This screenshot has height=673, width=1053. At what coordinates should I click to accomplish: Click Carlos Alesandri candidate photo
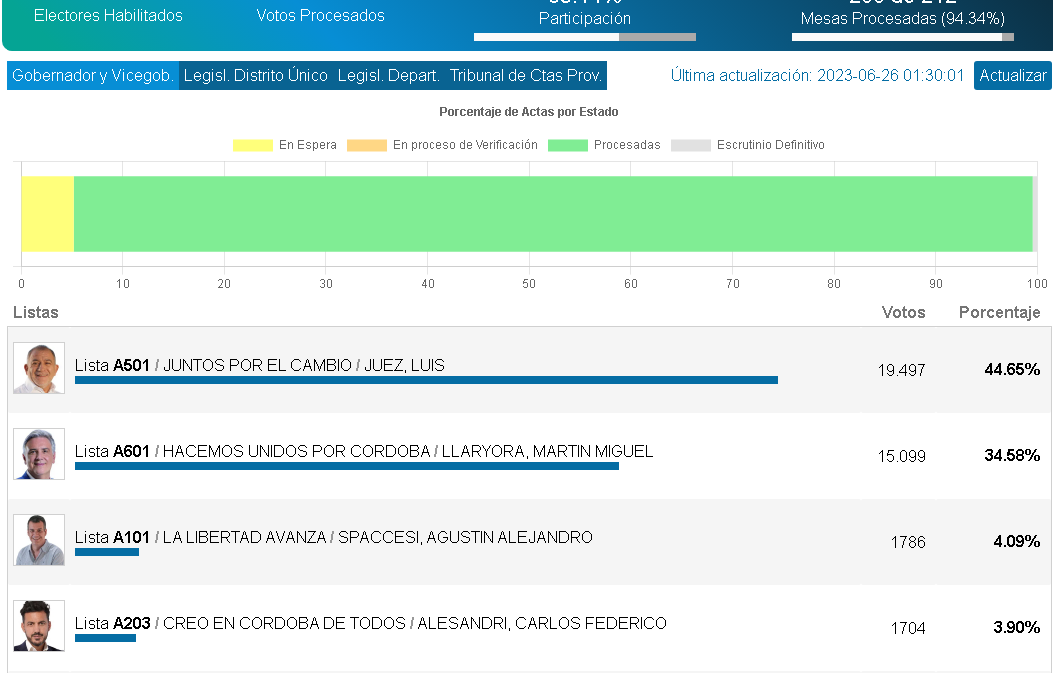point(39,626)
